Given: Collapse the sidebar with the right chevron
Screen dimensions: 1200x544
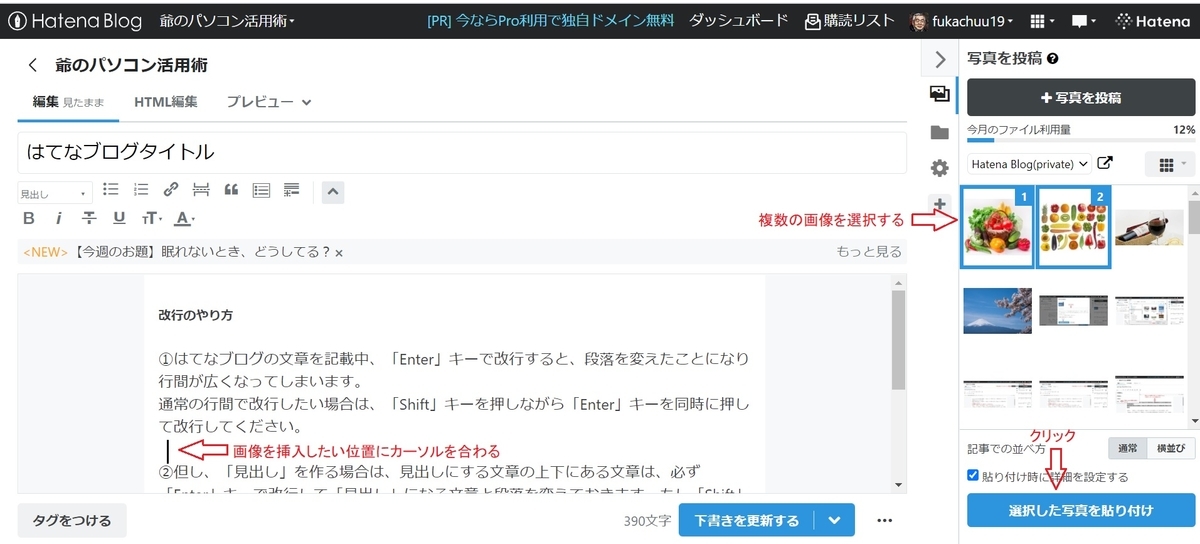Looking at the screenshot, I should click(939, 59).
